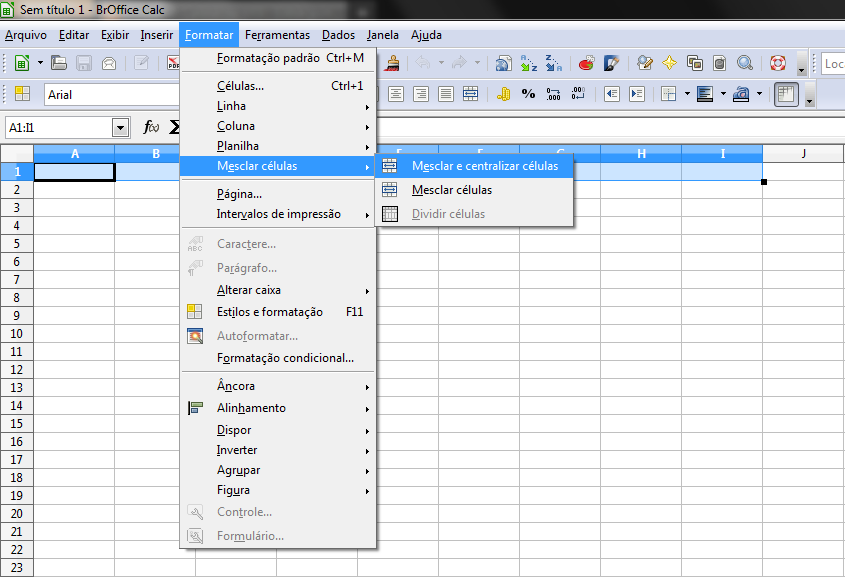This screenshot has width=846, height=577.
Task: Open standard toolbar overflow arrow
Action: pyautogui.click(x=801, y=63)
